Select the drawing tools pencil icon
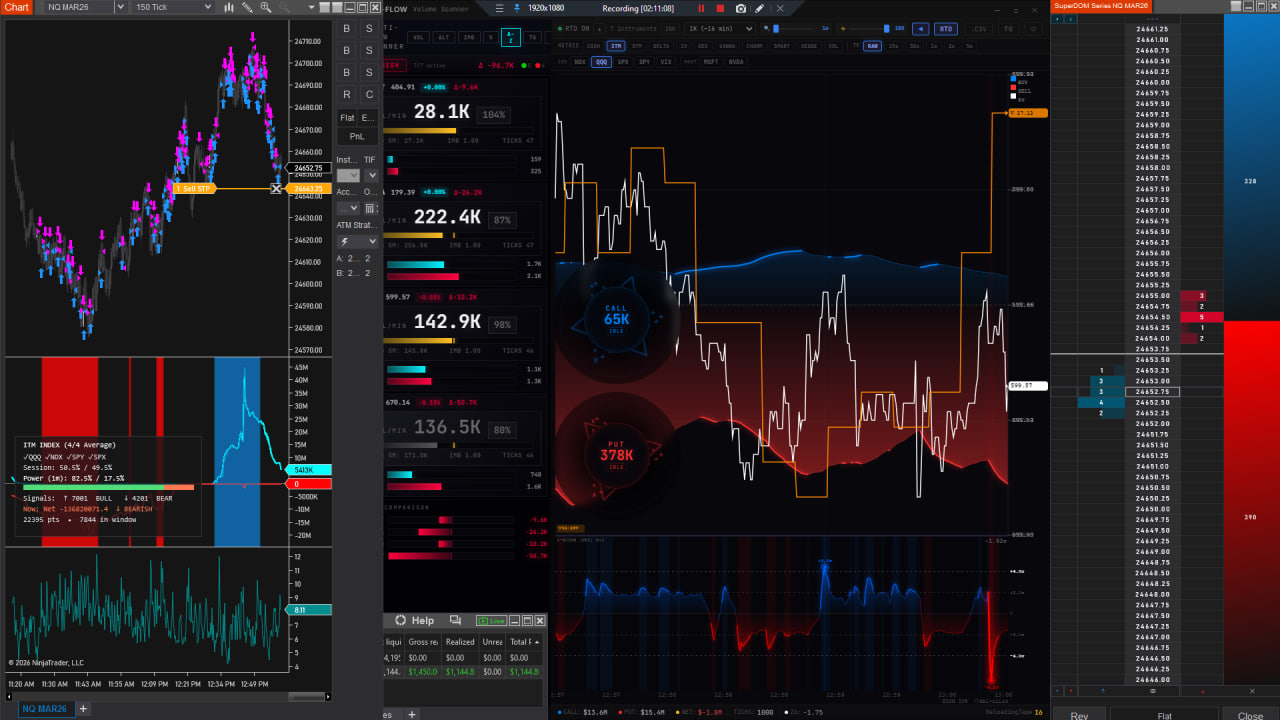This screenshot has height=720, width=1280. tap(247, 7)
